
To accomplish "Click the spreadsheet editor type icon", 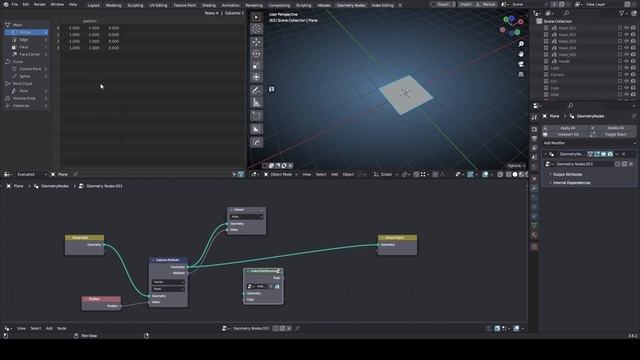I will [x=8, y=174].
